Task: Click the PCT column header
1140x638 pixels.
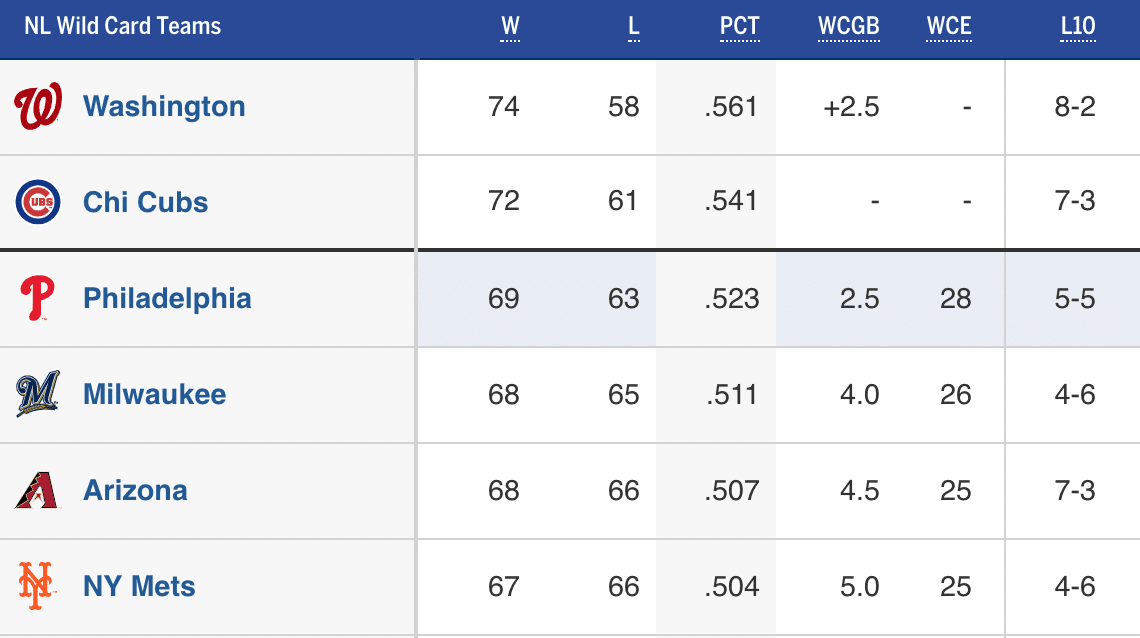Action: [739, 27]
